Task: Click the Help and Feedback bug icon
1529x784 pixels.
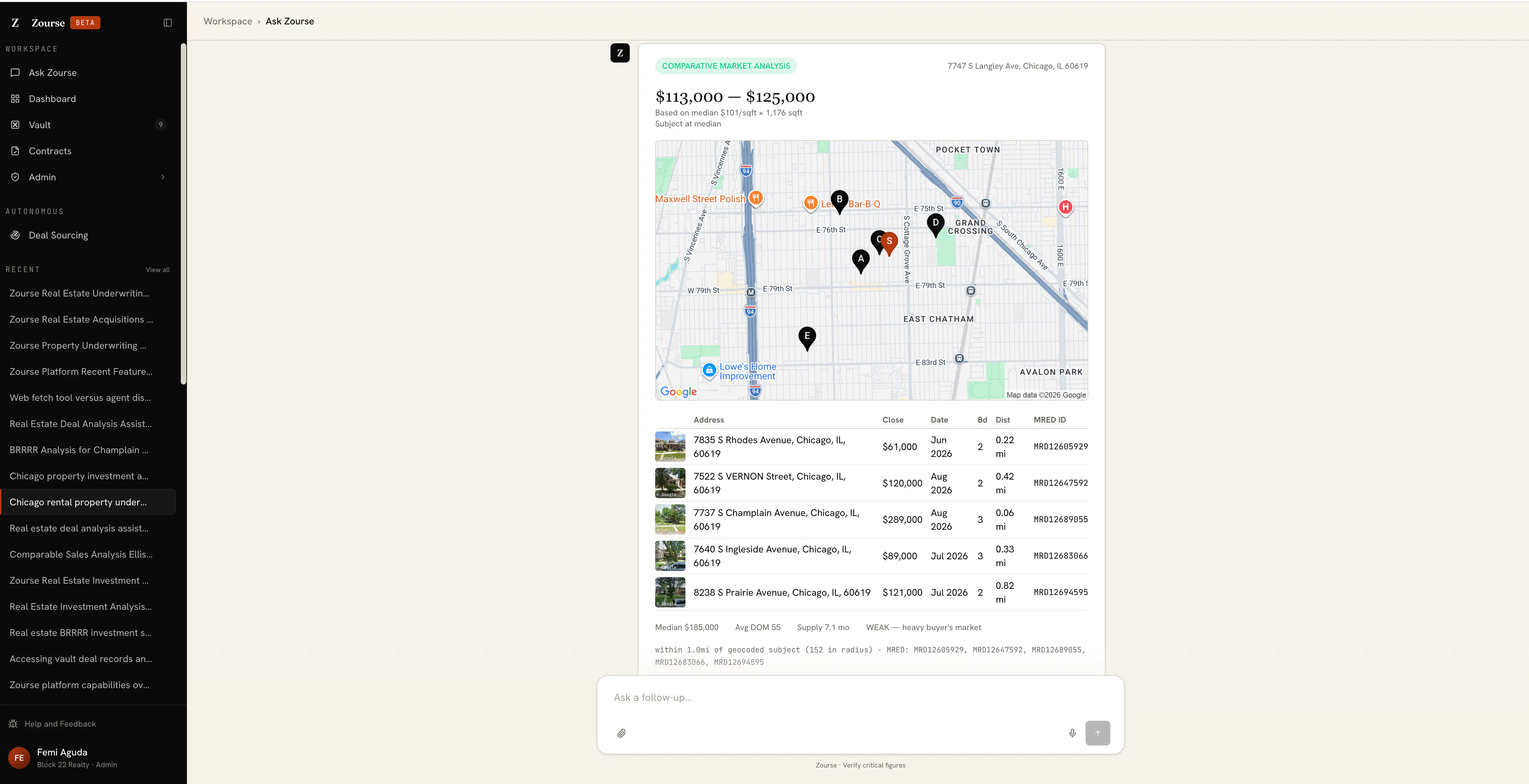Action: pos(13,724)
